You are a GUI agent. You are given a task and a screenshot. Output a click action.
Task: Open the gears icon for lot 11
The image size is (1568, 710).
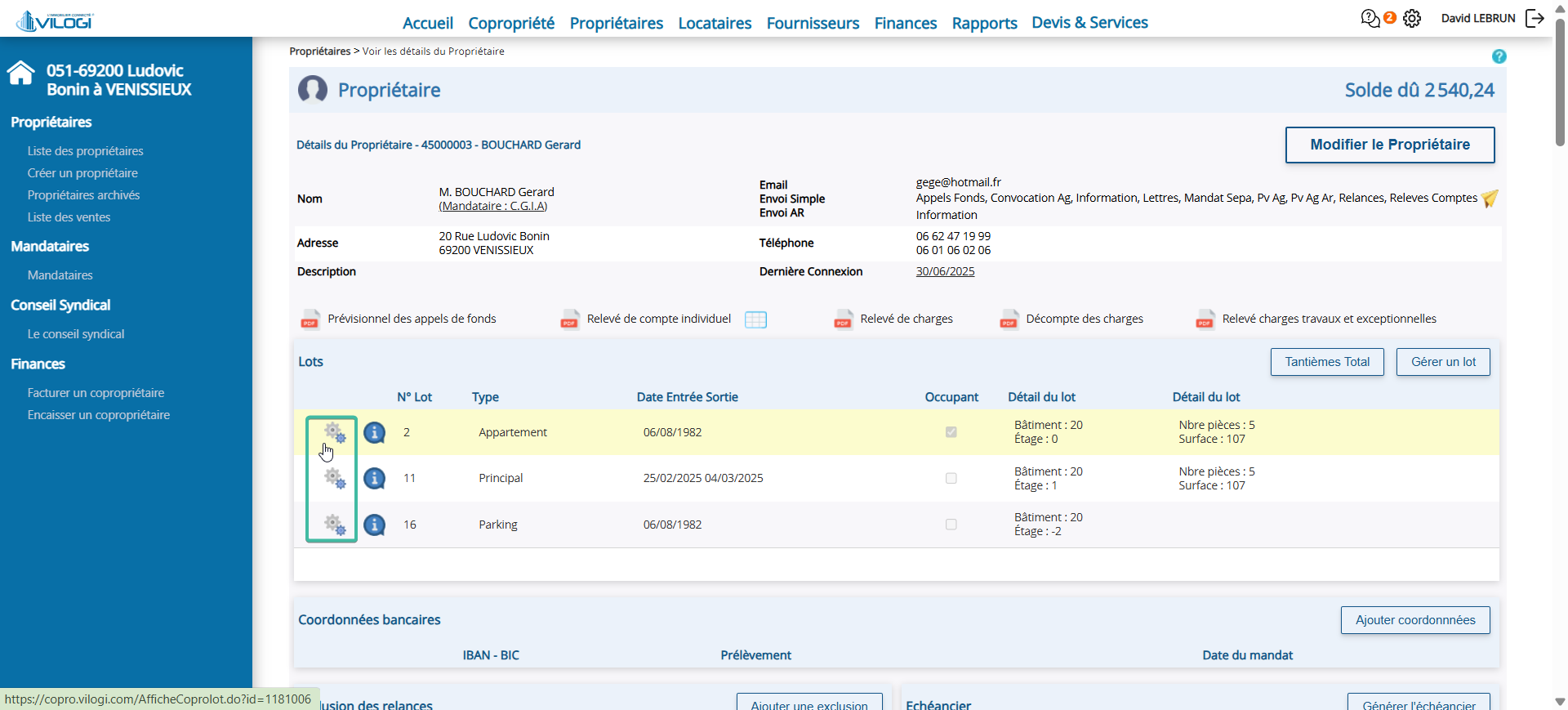coord(334,478)
